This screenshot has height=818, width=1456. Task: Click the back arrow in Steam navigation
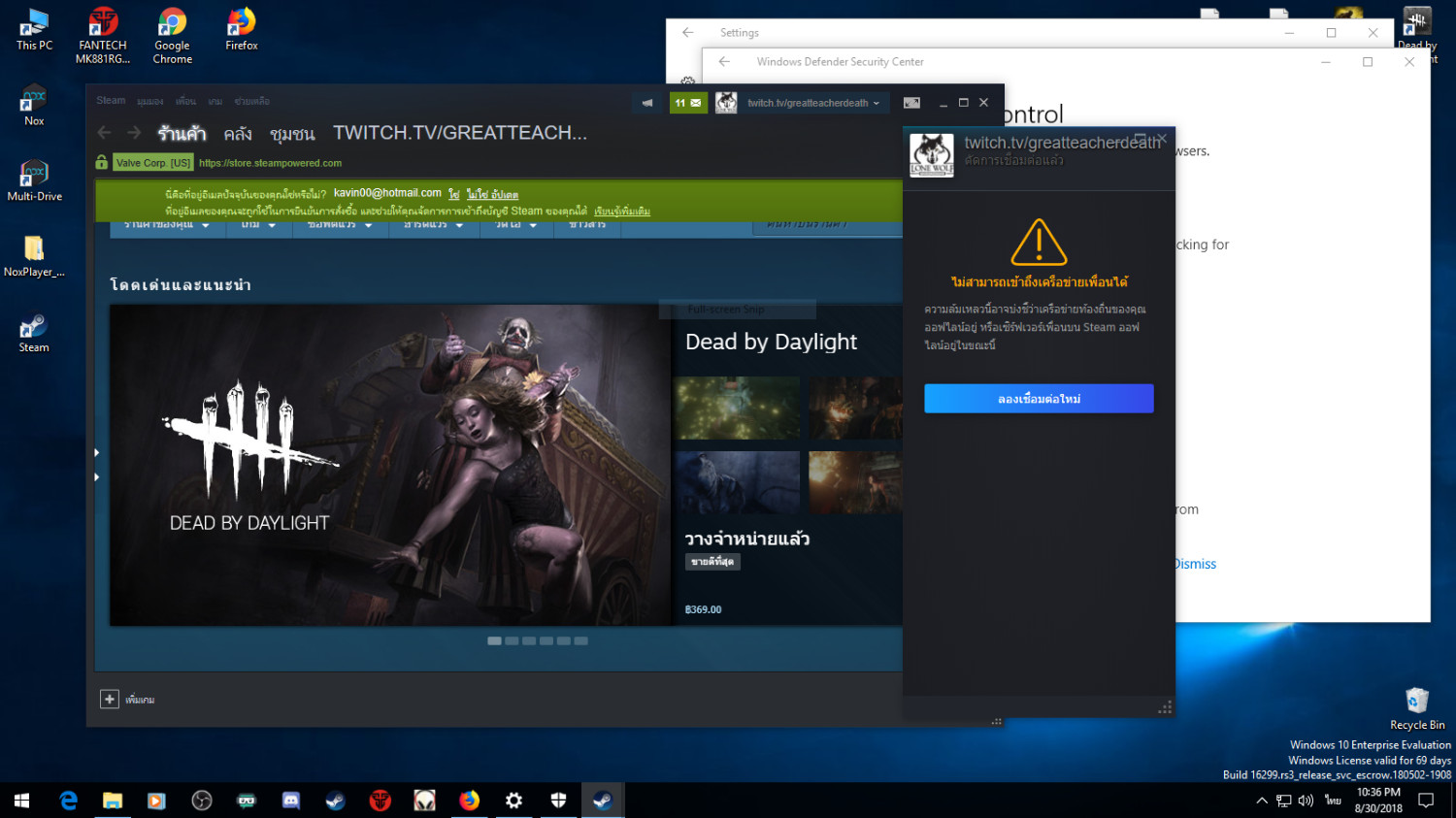tap(105, 133)
